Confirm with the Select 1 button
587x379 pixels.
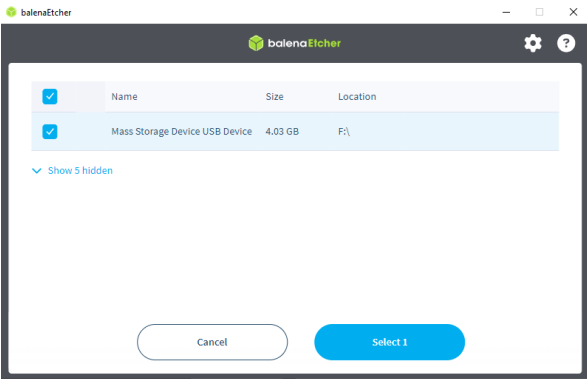(389, 342)
